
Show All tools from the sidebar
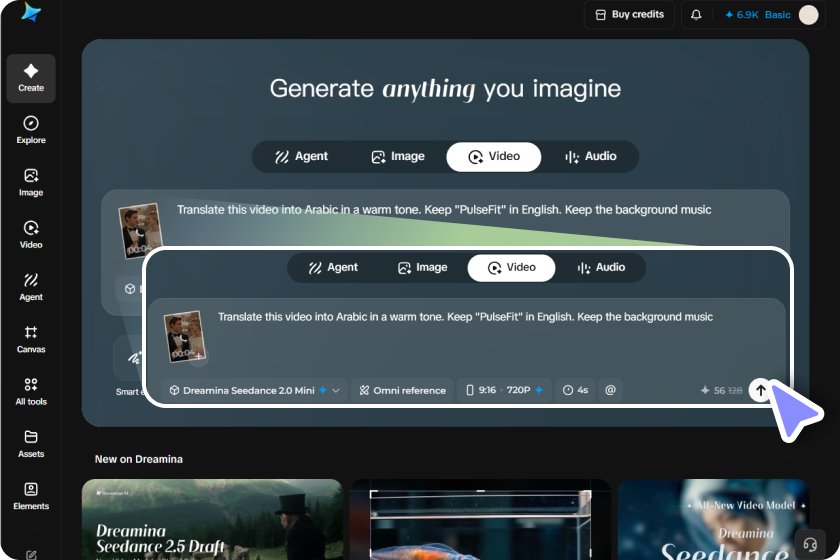(x=31, y=392)
